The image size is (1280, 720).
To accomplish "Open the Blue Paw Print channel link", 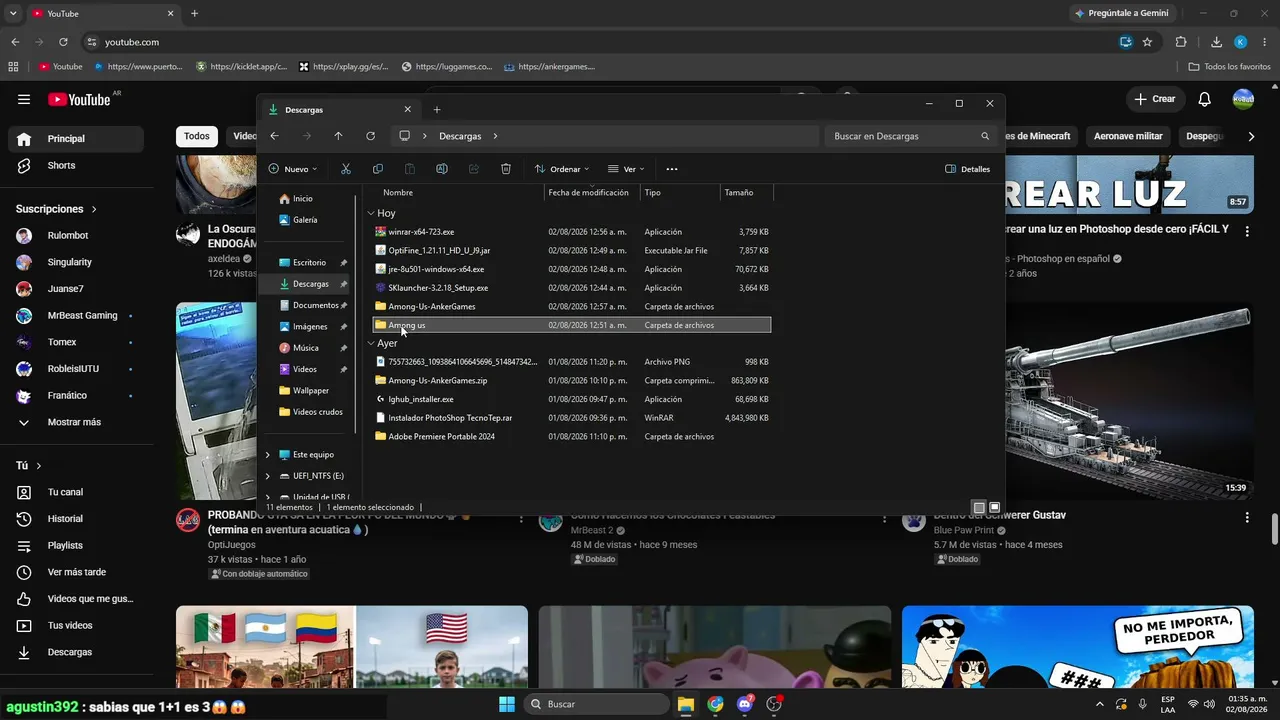I will pyautogui.click(x=964, y=530).
